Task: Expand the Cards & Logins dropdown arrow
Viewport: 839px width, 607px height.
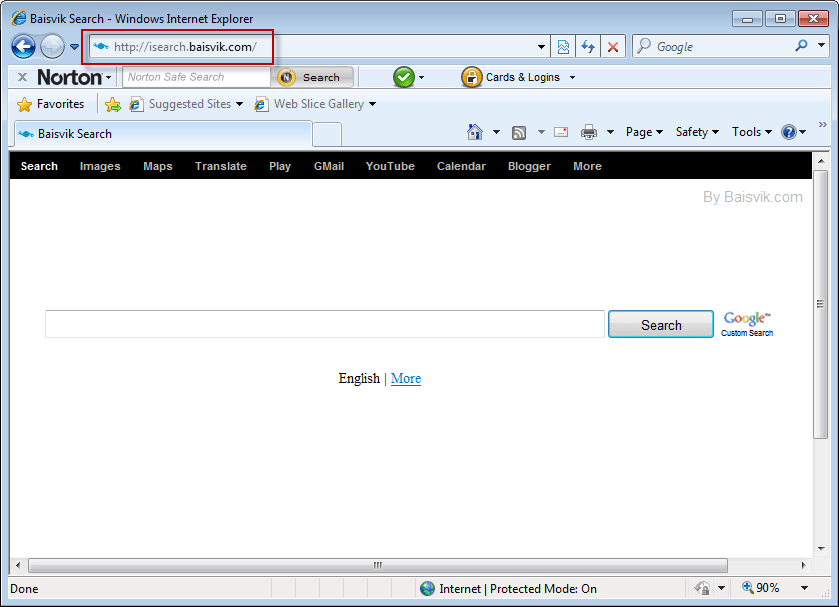Action: click(573, 78)
